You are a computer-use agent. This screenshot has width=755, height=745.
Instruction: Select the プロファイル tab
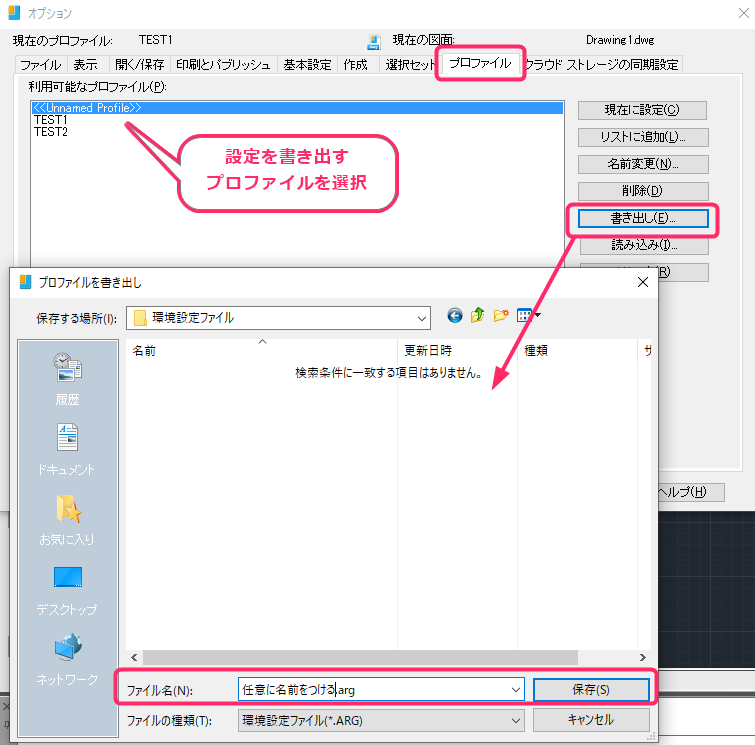(x=480, y=63)
